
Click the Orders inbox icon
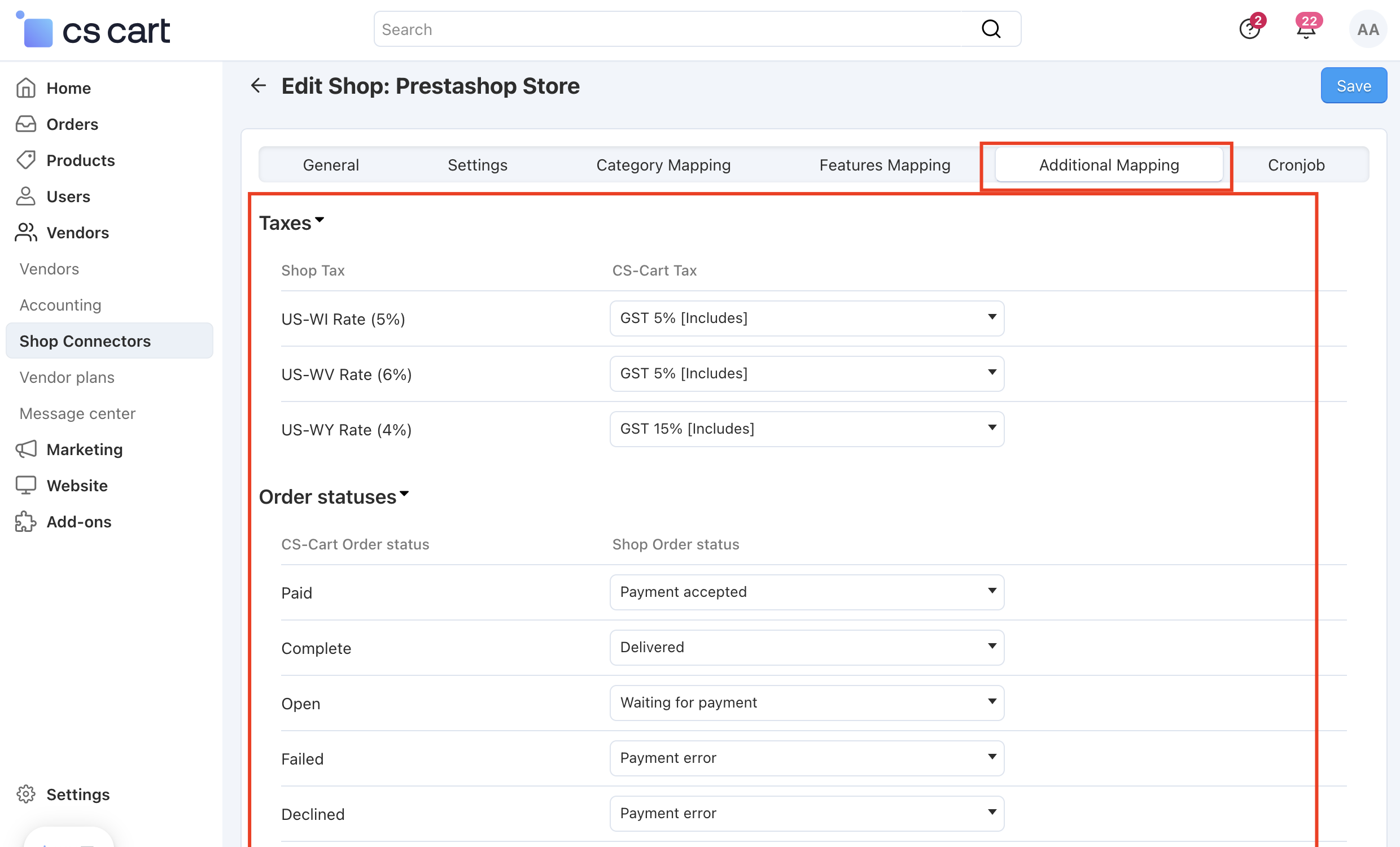coord(26,124)
